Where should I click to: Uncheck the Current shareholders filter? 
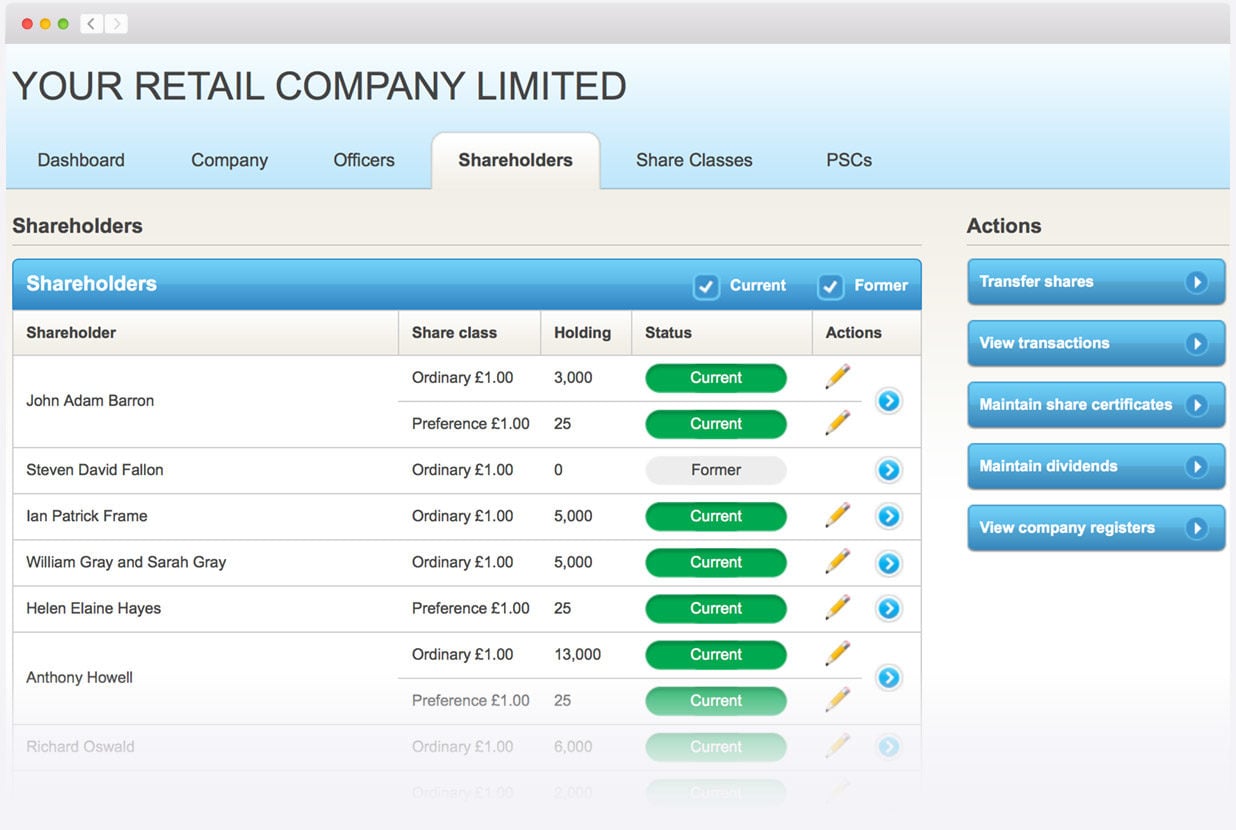[x=707, y=286]
